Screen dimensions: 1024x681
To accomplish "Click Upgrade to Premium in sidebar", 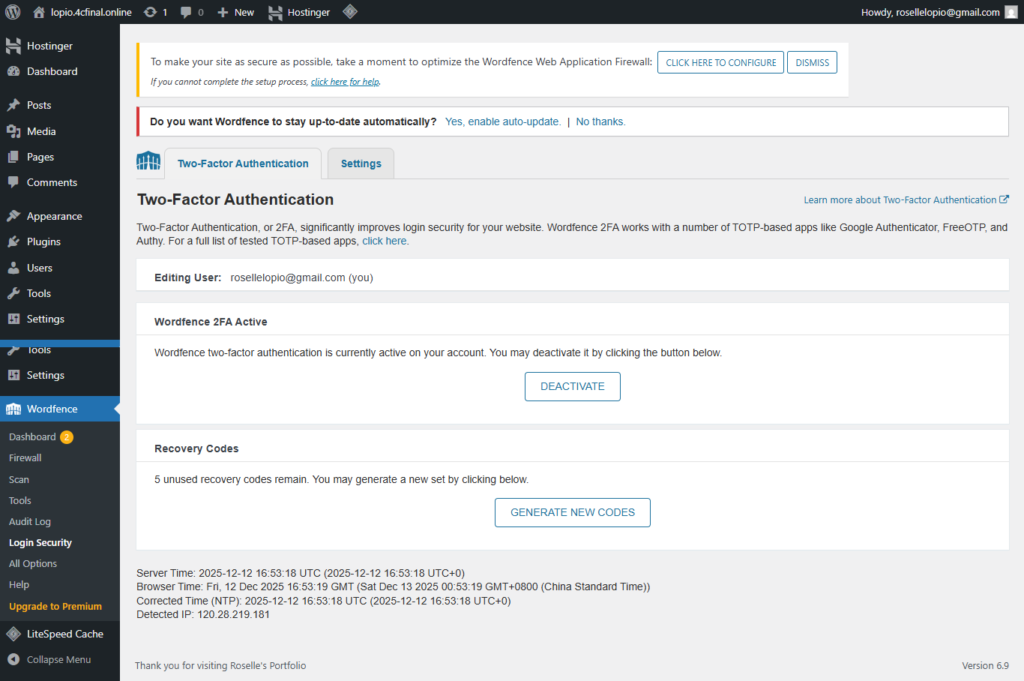I will (55, 606).
